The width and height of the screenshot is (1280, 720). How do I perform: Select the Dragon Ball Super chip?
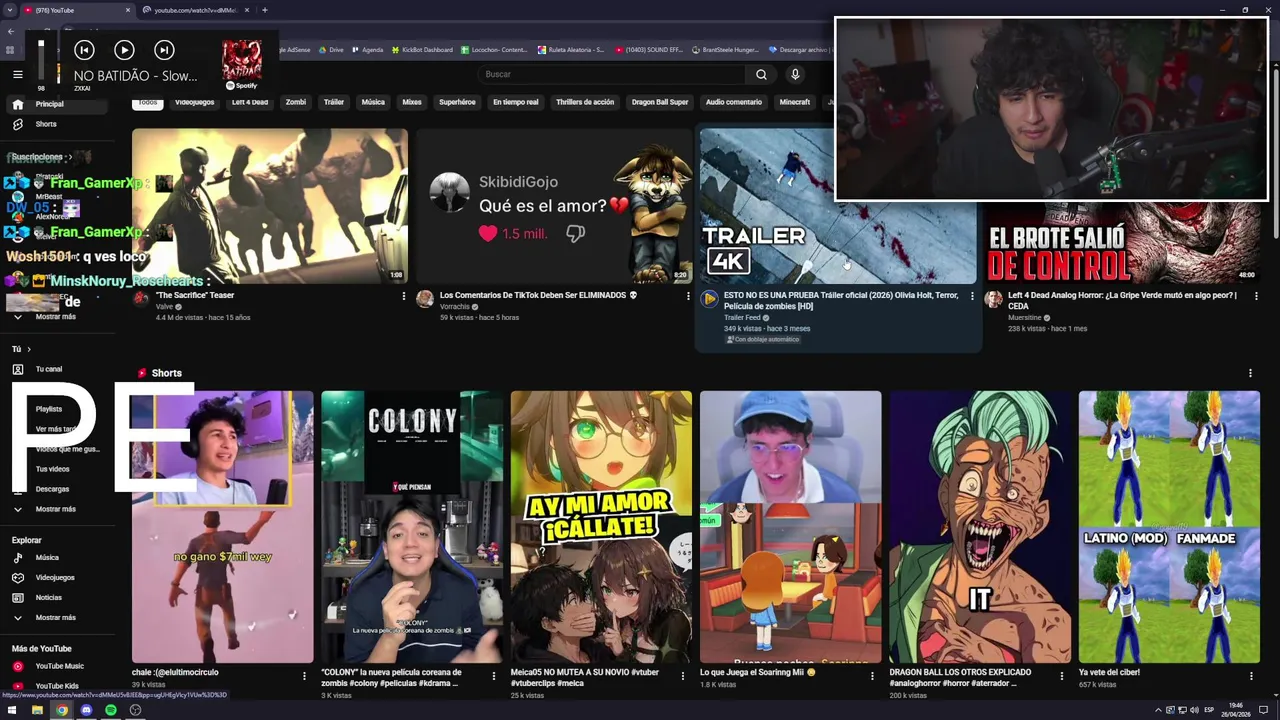click(x=660, y=102)
